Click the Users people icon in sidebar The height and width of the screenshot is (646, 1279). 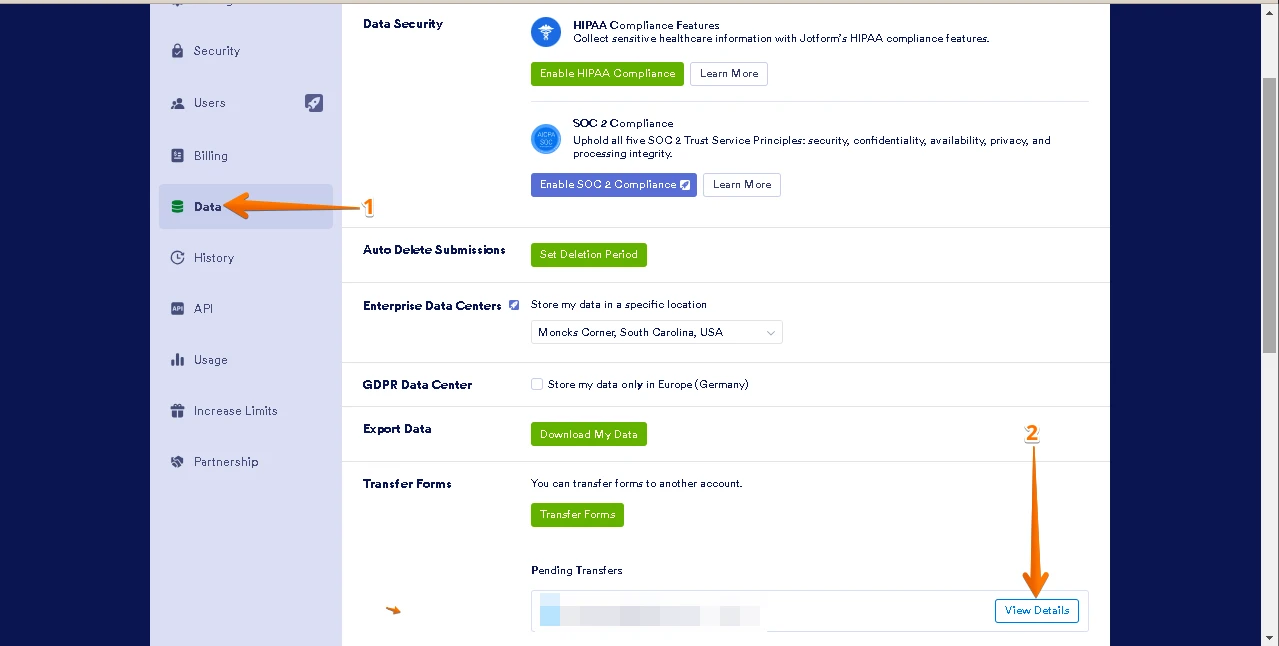[178, 103]
